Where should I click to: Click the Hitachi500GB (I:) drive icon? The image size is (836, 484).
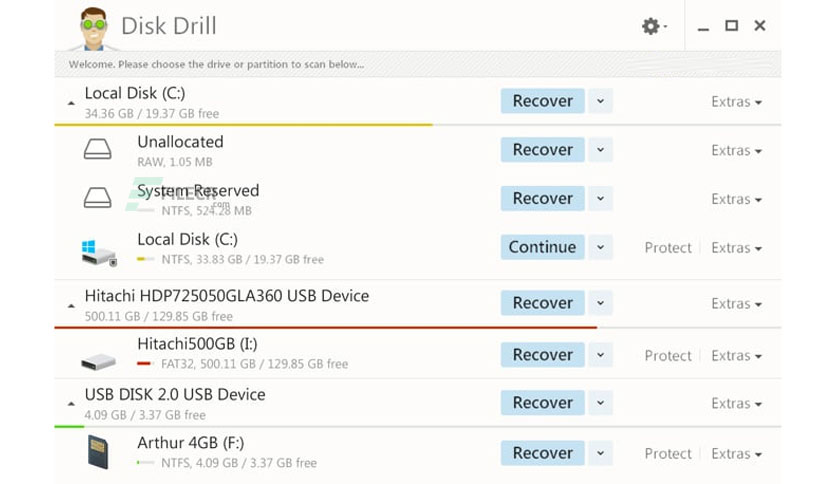coord(99,361)
